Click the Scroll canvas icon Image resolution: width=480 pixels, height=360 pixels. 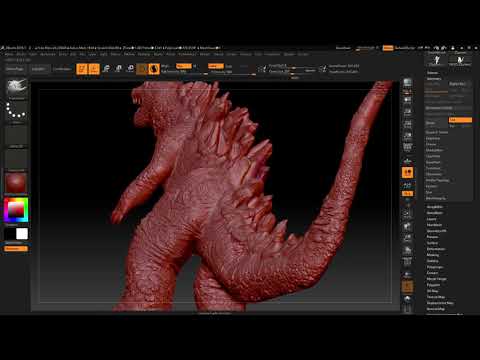(x=407, y=100)
